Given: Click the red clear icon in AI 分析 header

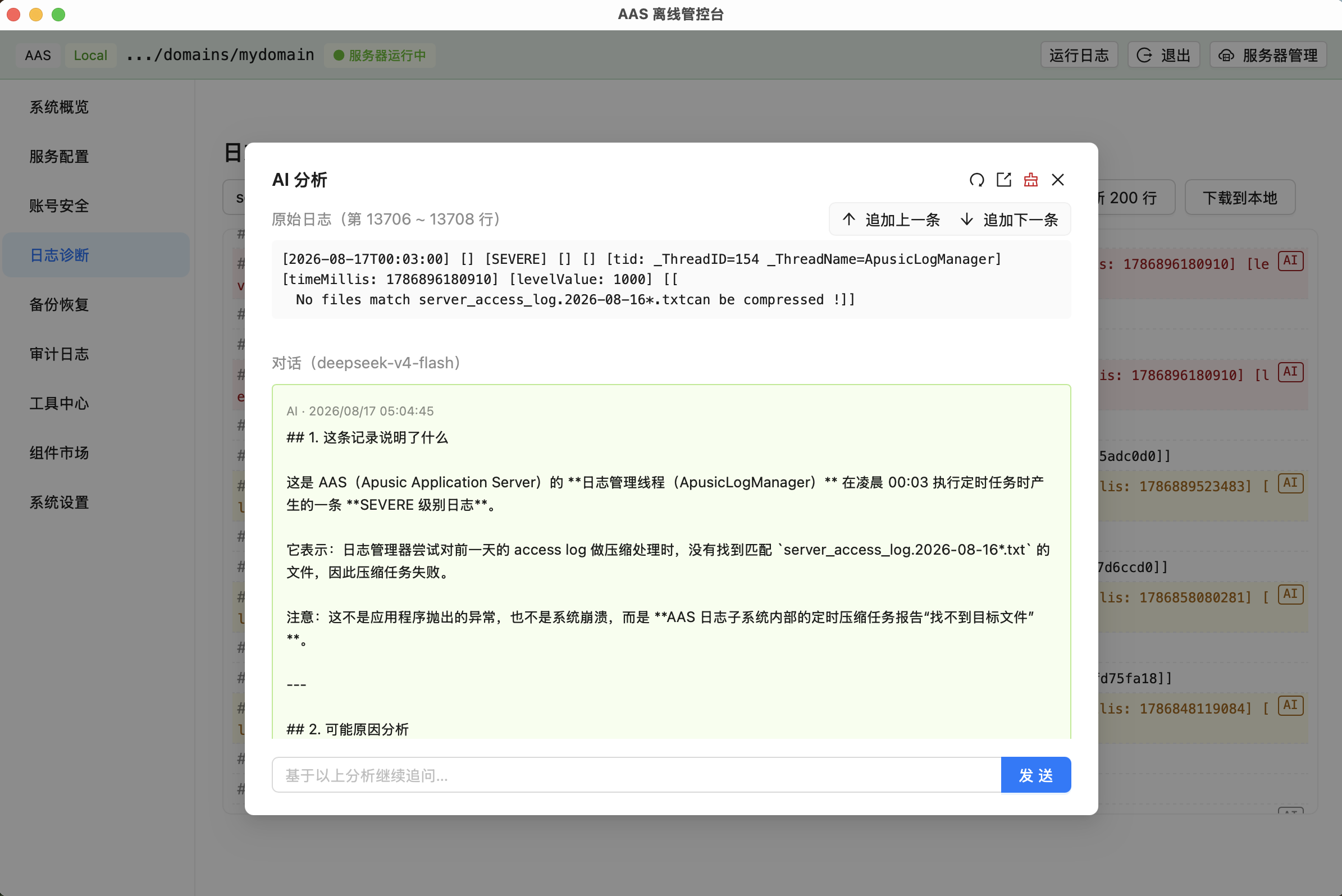Looking at the screenshot, I should click(x=1030, y=180).
